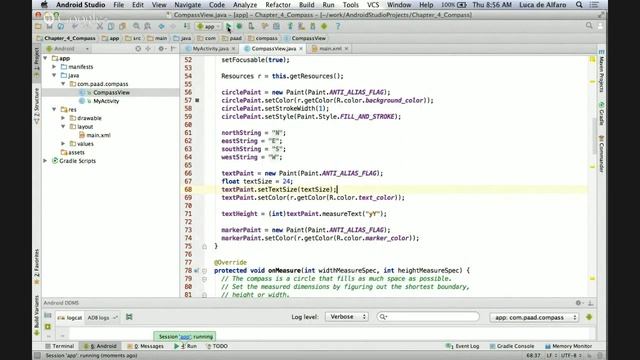The width and height of the screenshot is (640, 360).
Task: Open the TODO tool window
Action: (x=217, y=346)
